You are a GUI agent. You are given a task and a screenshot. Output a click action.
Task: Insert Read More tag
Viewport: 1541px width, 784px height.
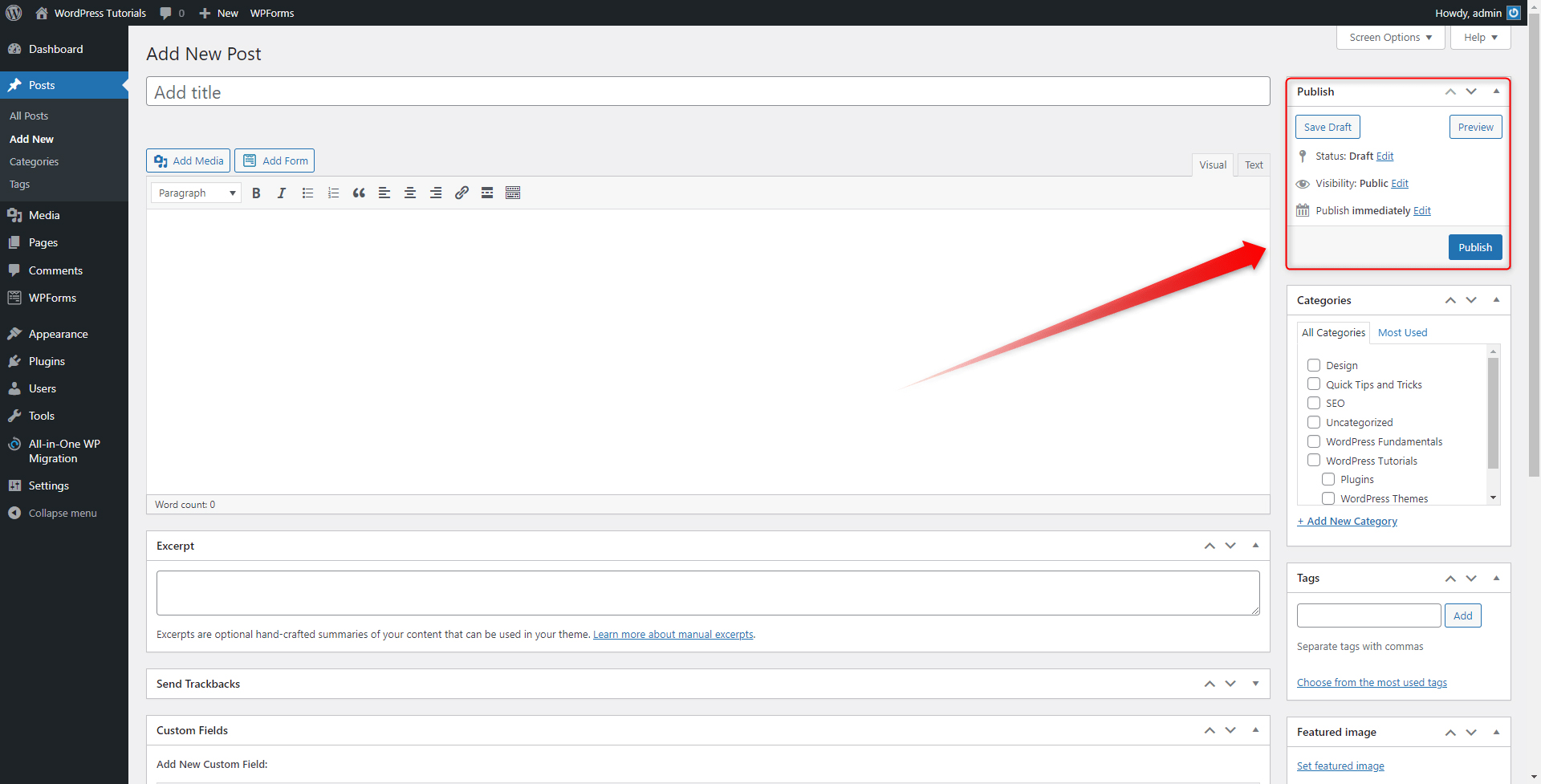(487, 193)
